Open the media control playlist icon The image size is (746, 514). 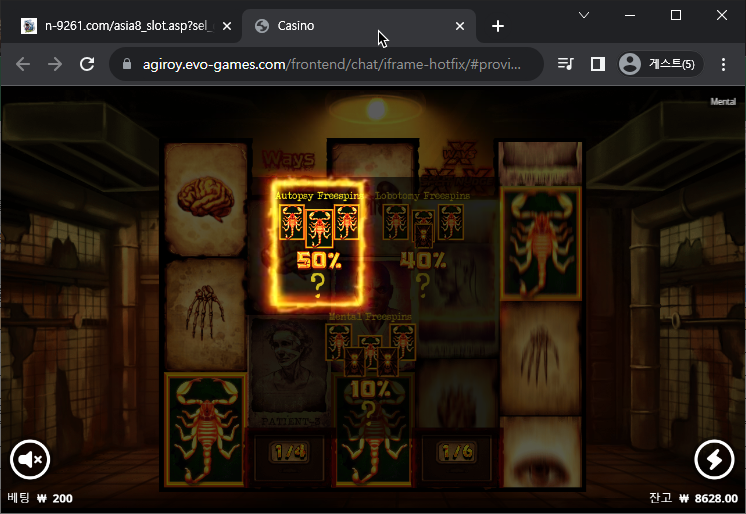point(566,64)
